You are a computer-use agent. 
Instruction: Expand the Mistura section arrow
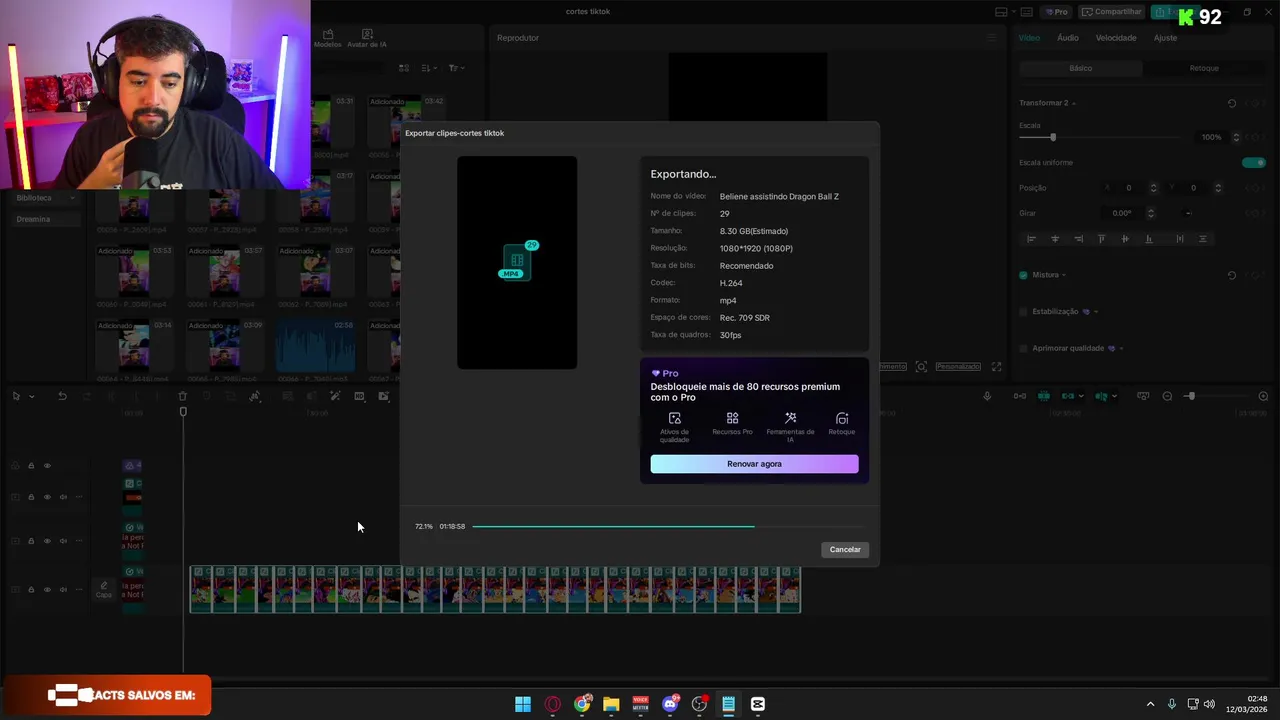(x=1064, y=275)
